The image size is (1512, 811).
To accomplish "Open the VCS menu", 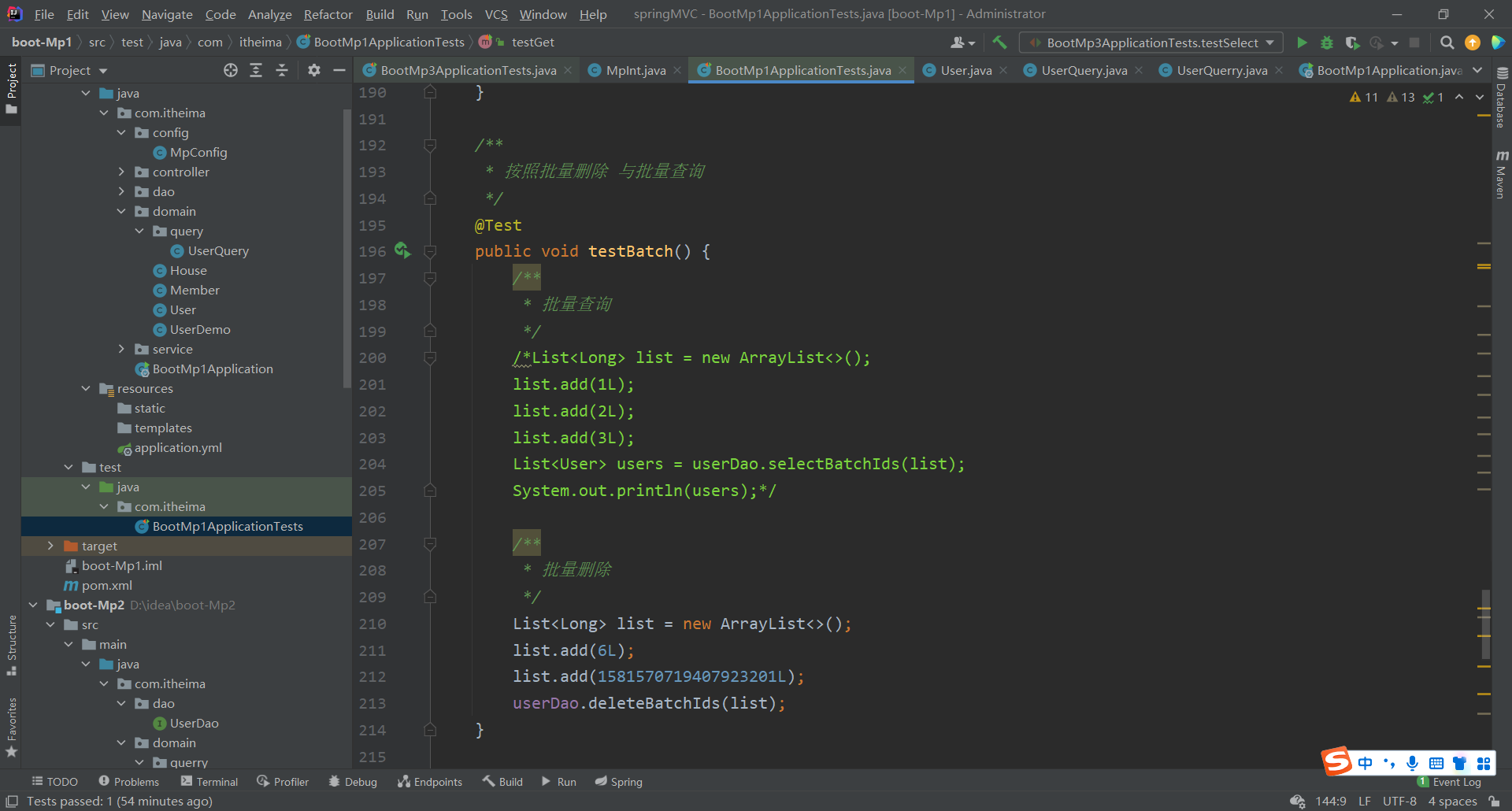I will (496, 14).
